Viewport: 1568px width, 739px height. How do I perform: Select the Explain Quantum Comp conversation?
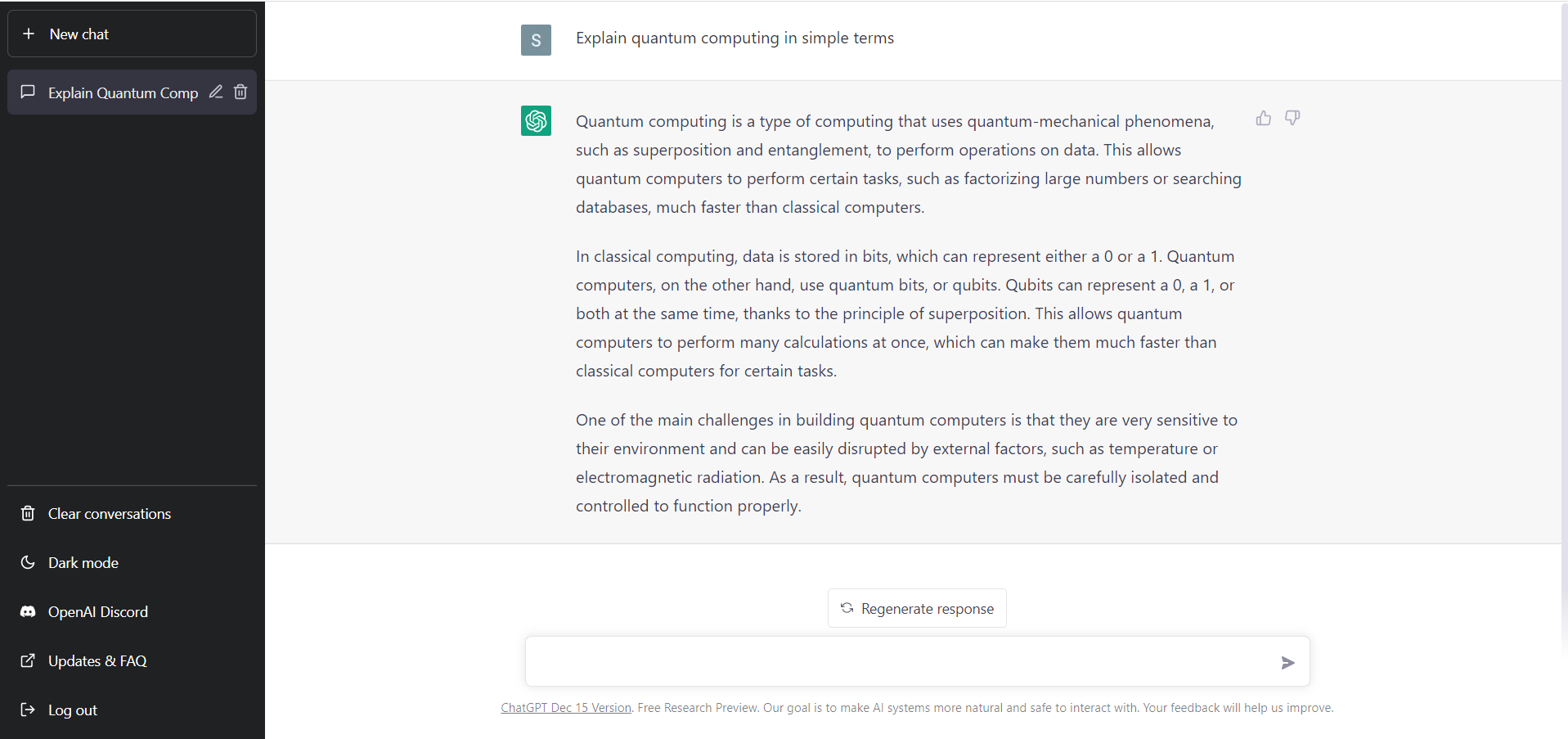[123, 92]
